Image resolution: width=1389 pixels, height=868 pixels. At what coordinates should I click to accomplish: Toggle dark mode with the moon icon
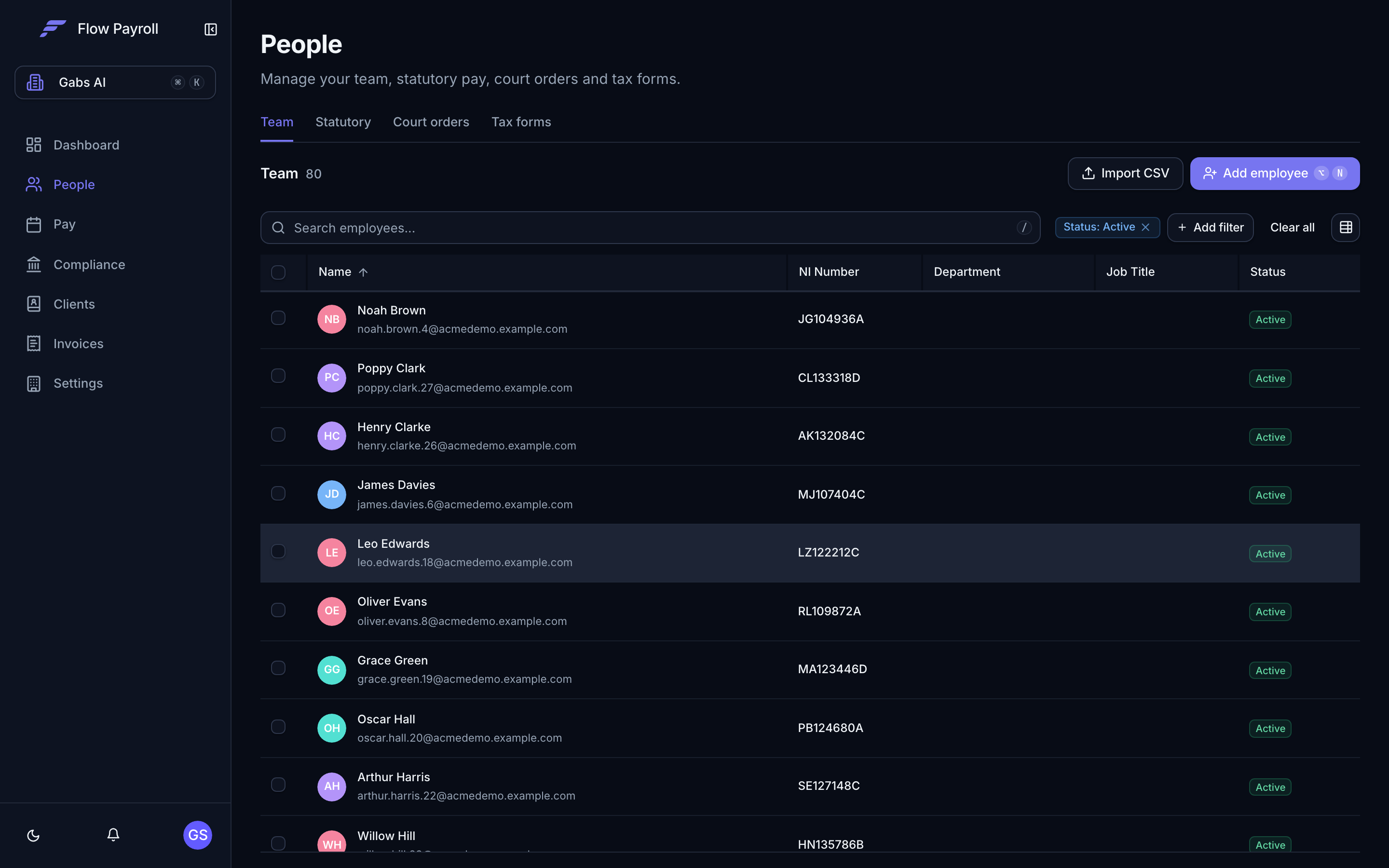pyautogui.click(x=33, y=835)
